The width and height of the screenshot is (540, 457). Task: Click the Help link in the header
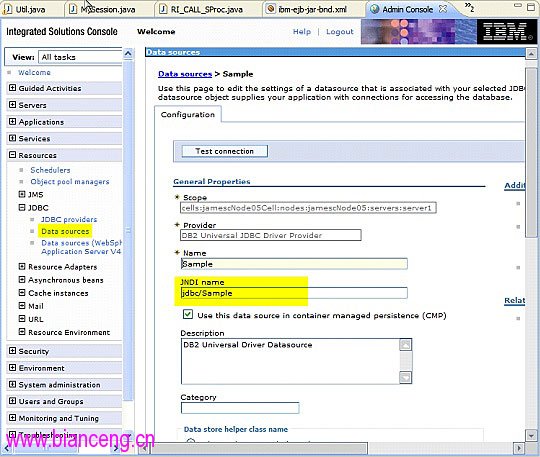tap(302, 32)
